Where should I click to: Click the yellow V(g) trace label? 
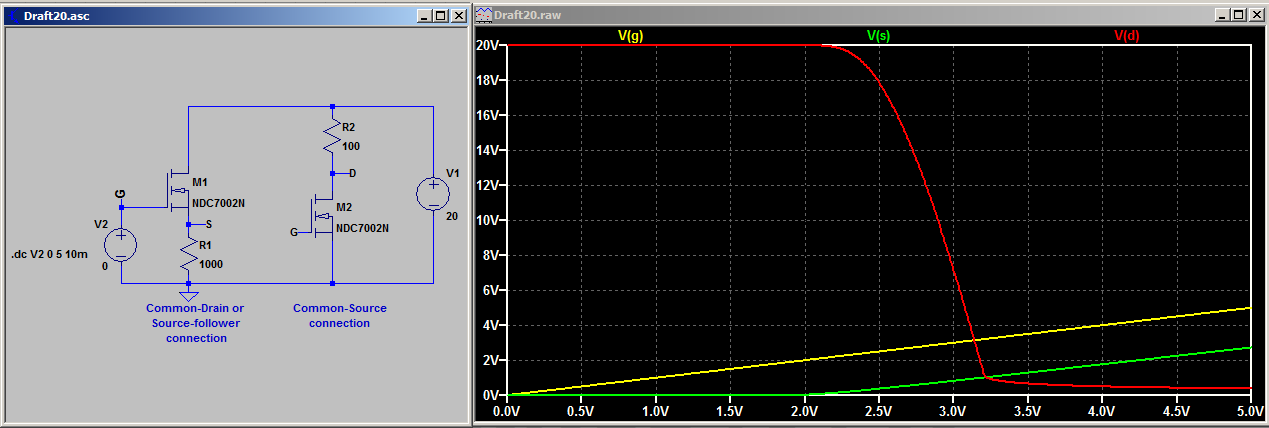coord(630,35)
